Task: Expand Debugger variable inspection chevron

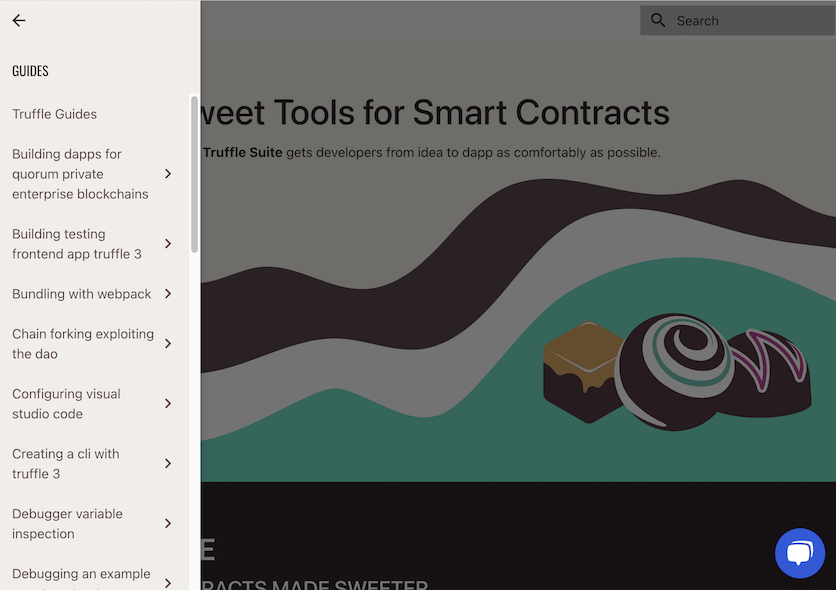Action: [168, 523]
